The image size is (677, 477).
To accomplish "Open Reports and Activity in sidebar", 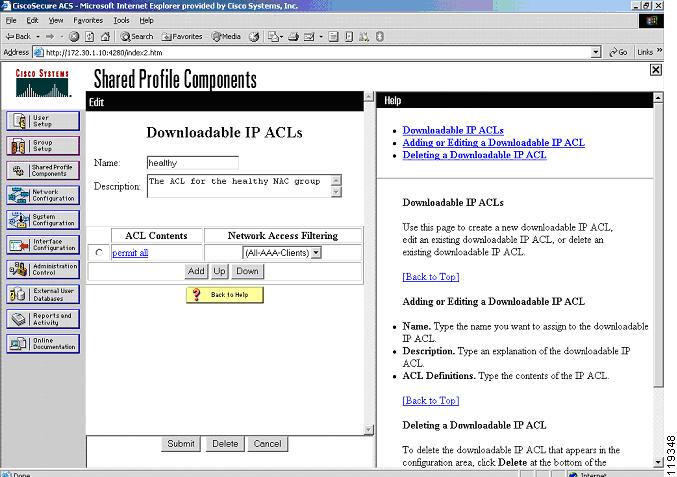I will [43, 319].
